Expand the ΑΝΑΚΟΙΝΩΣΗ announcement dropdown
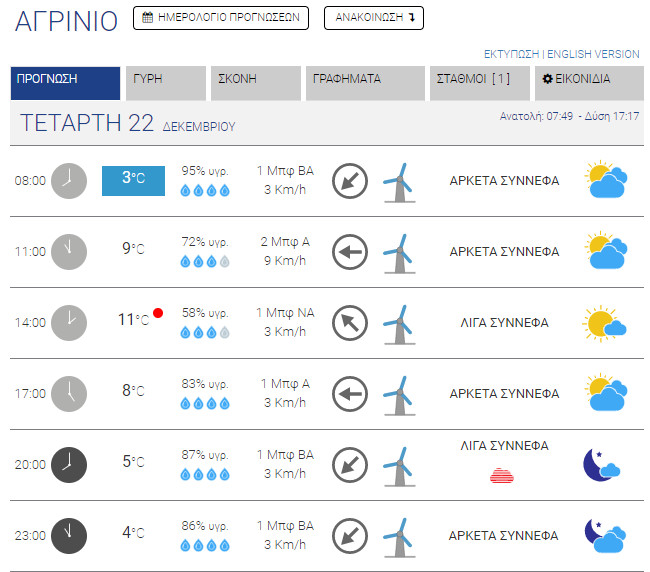Viewport: 650px width, 572px height. 374,18
